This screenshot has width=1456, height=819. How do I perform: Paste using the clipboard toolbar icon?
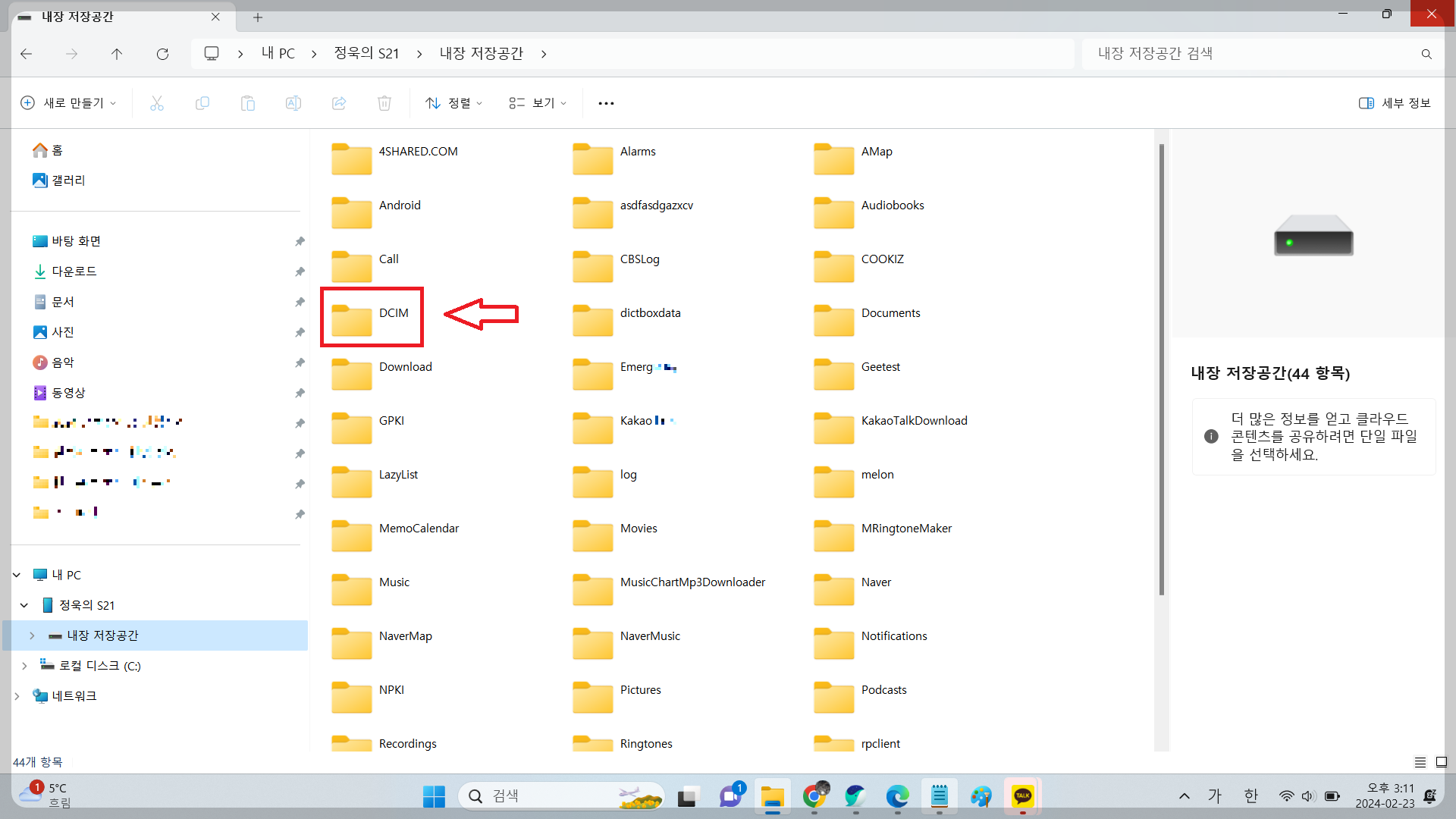pos(248,103)
